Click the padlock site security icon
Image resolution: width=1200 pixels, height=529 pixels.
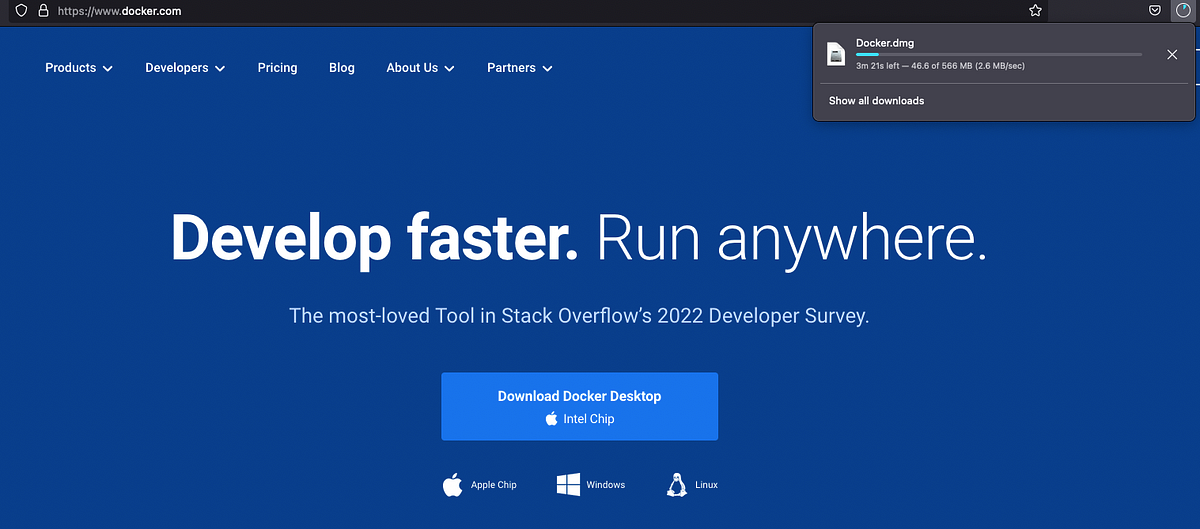42,10
